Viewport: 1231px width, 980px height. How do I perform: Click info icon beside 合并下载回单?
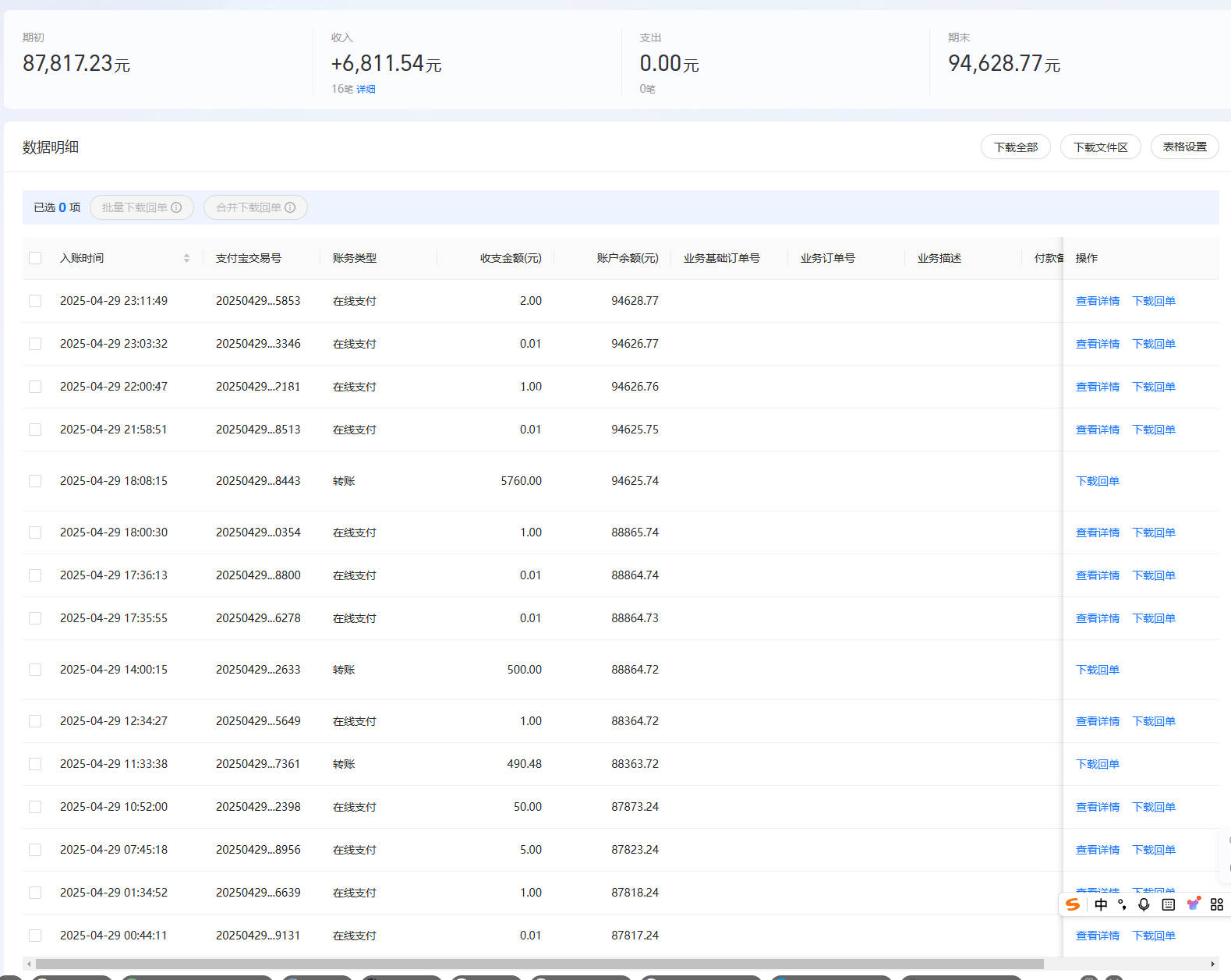point(290,207)
